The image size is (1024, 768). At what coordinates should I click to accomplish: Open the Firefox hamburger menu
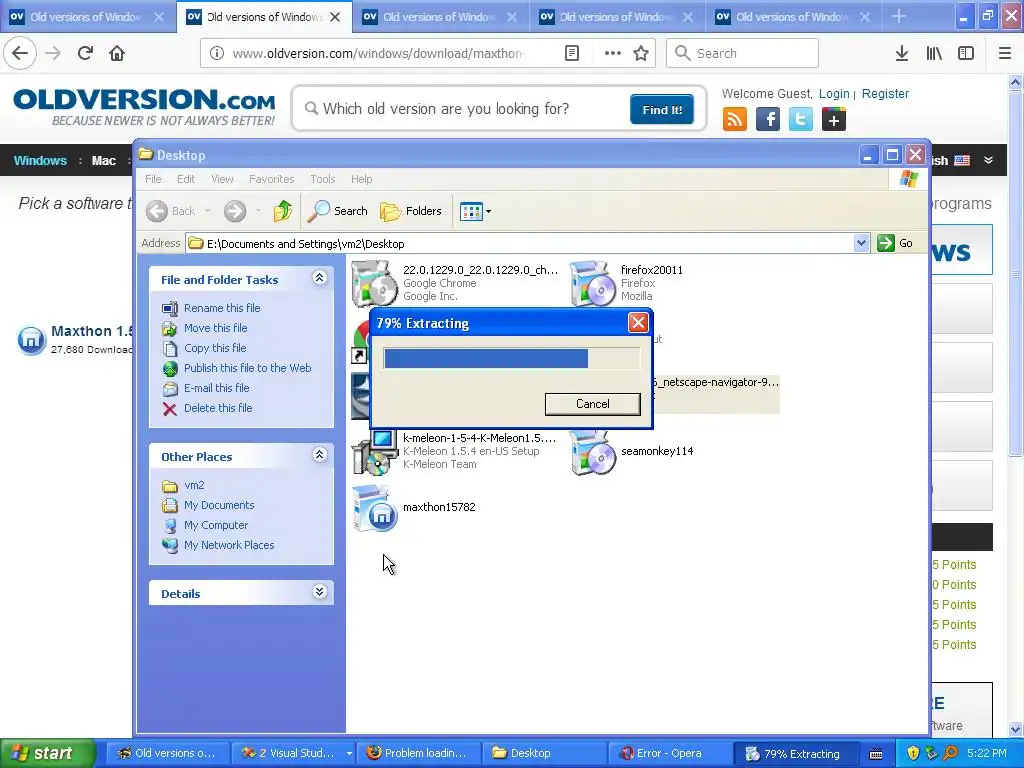pos(1005,54)
